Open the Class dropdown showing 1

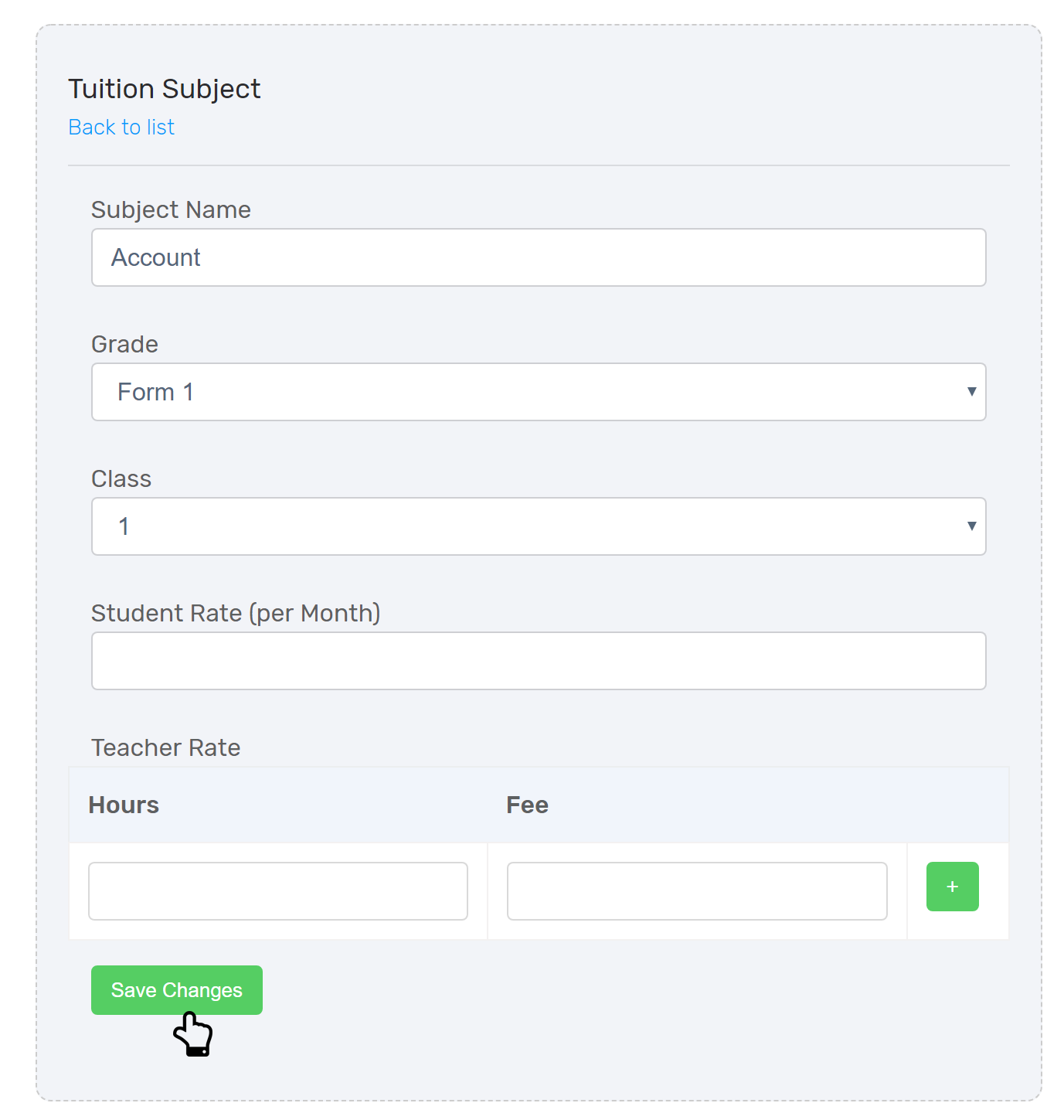tap(539, 526)
